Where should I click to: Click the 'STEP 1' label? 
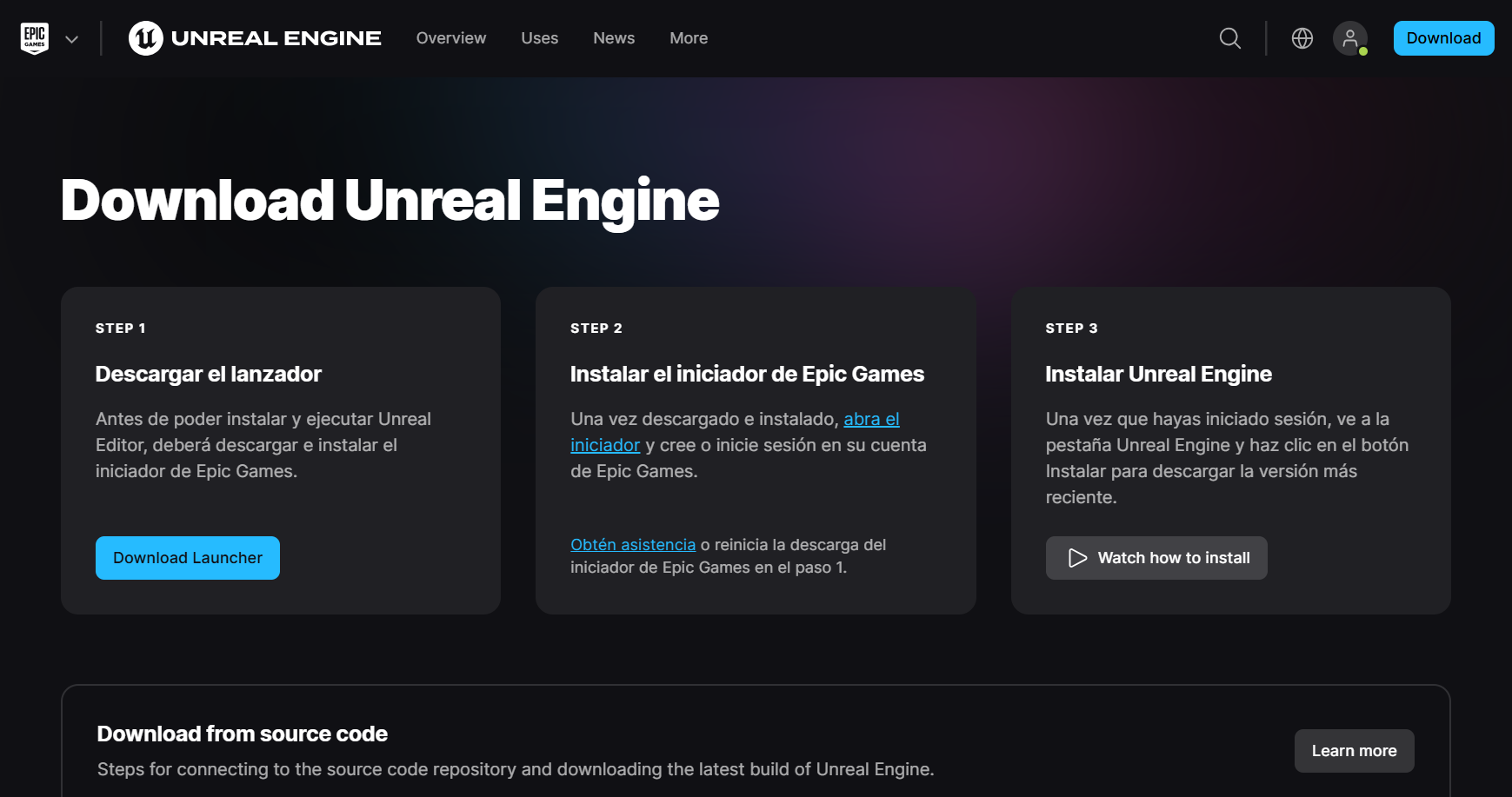point(121,329)
